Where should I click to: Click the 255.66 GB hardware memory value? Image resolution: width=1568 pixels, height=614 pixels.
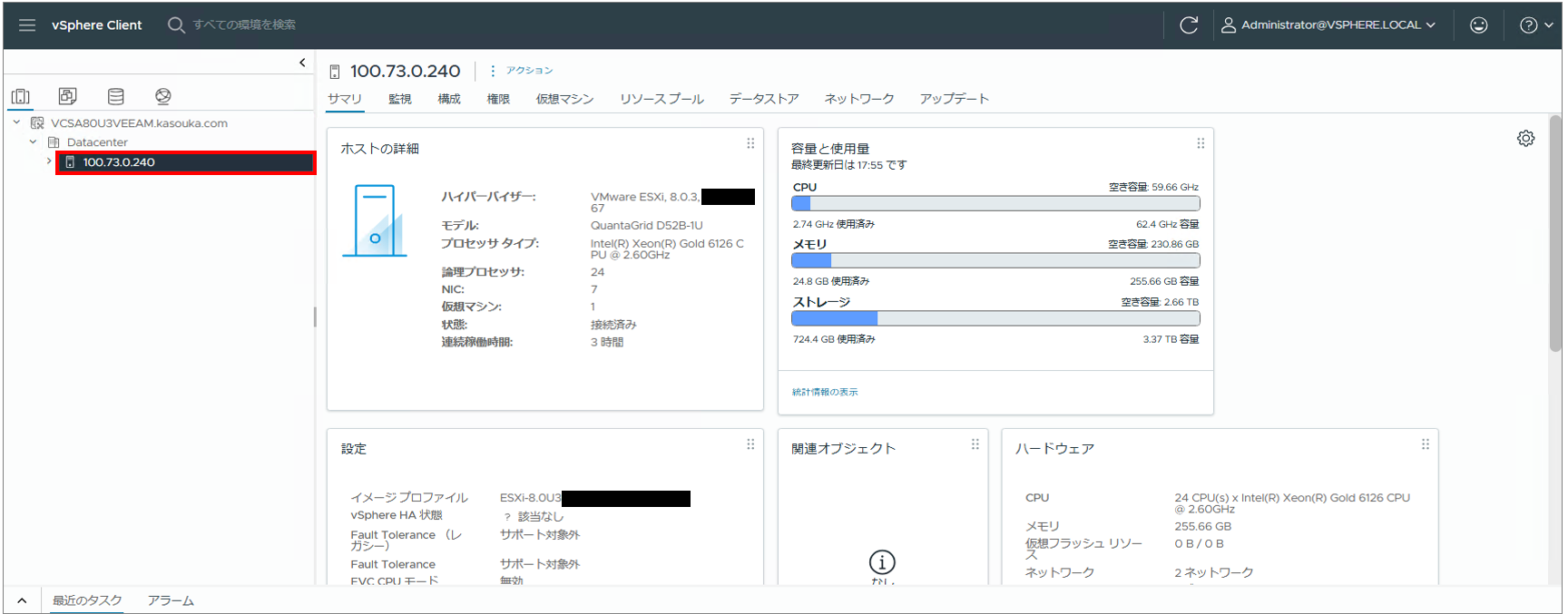point(1202,526)
